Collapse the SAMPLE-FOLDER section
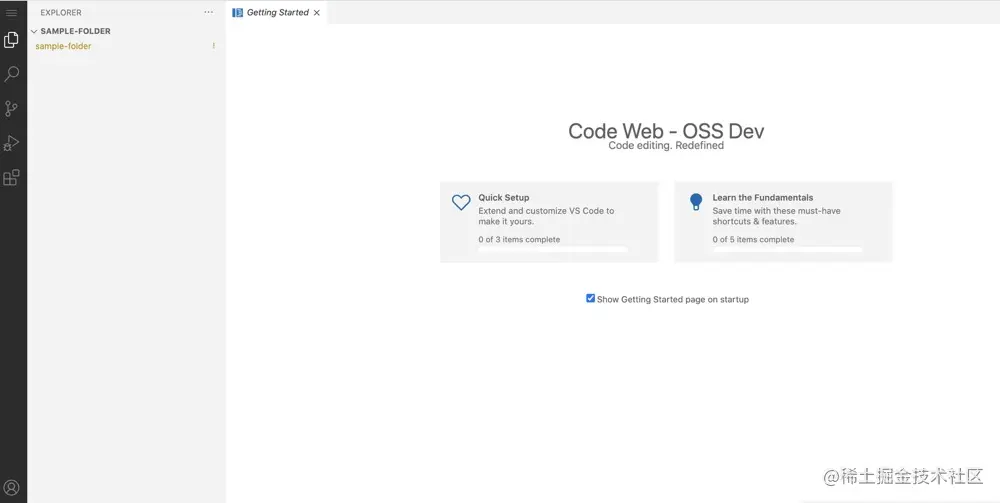The height and width of the screenshot is (503, 1000). coord(34,31)
